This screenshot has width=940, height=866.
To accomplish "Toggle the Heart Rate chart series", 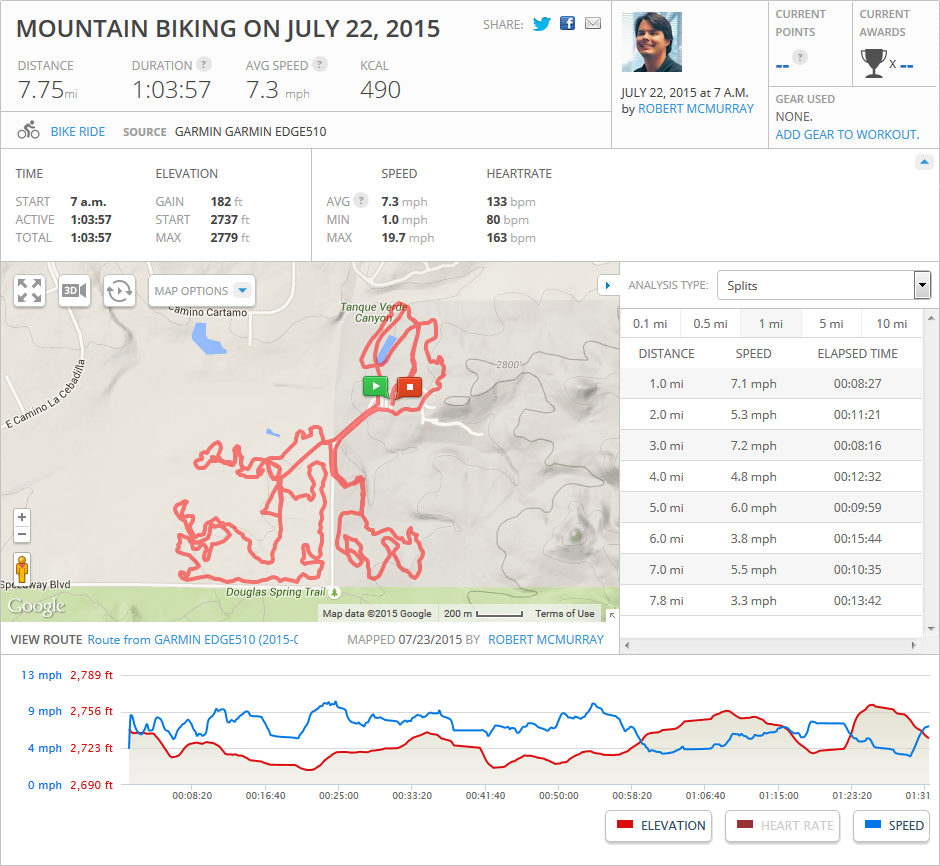I will pyautogui.click(x=783, y=826).
